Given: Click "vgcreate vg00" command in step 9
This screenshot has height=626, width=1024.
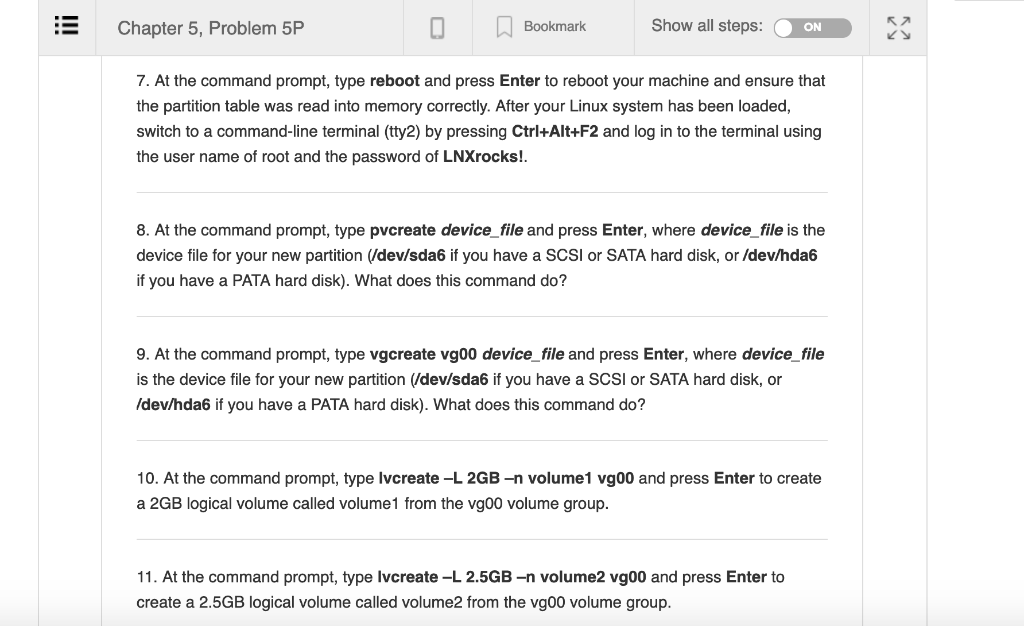Looking at the screenshot, I should 424,354.
